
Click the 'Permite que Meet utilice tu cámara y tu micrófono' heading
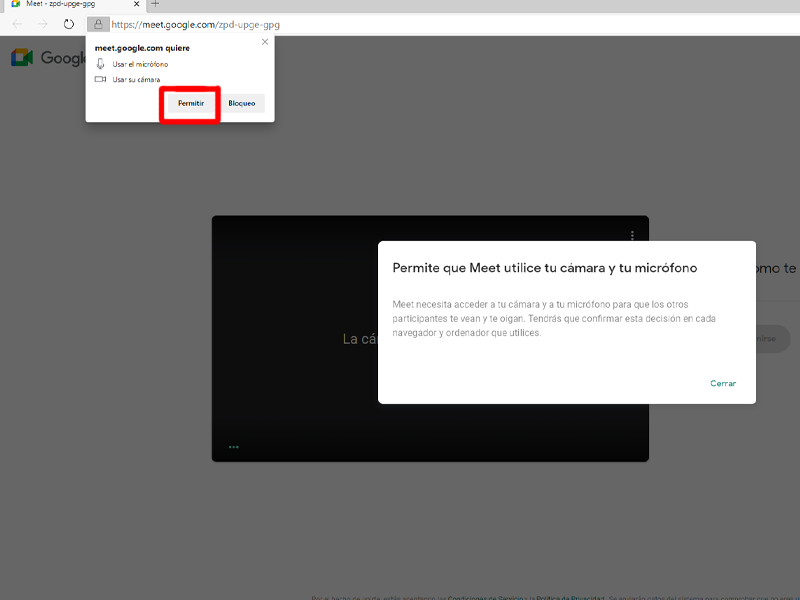(544, 268)
